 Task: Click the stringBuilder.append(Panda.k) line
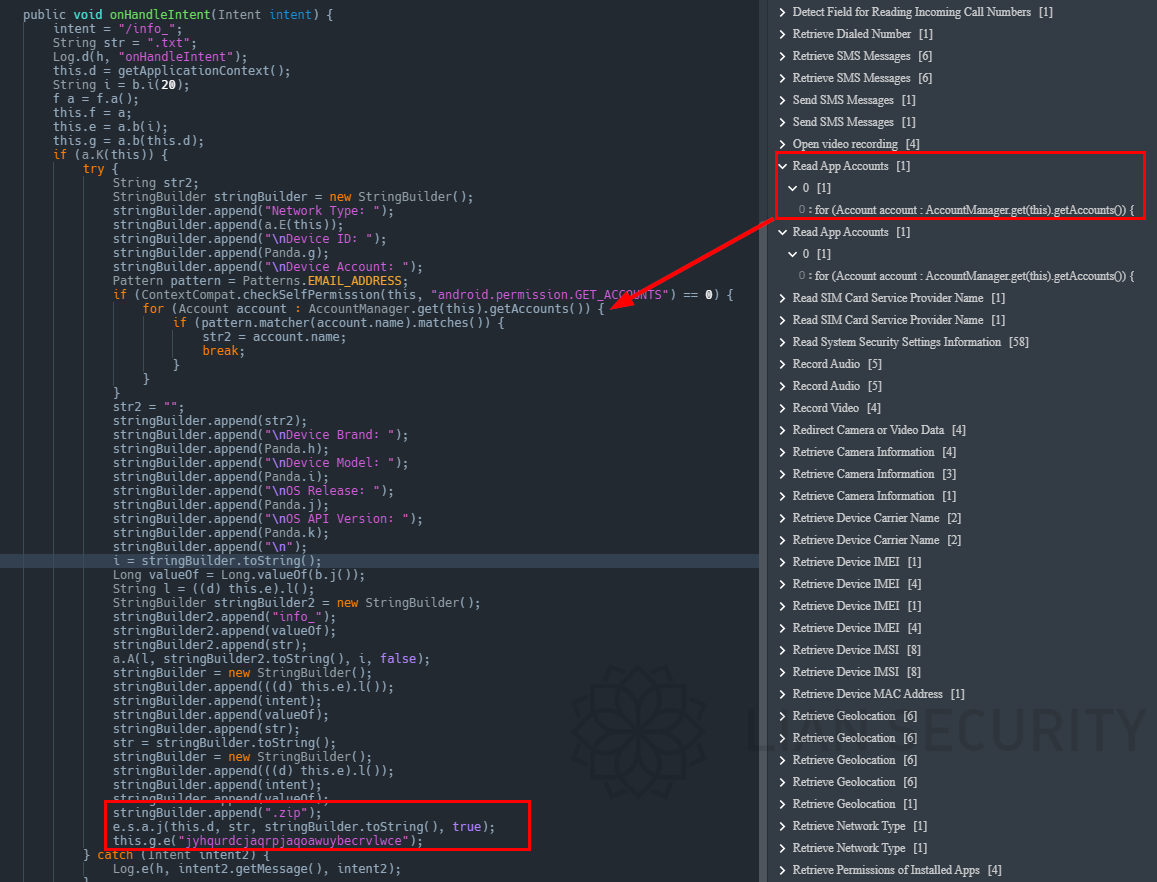pos(221,534)
